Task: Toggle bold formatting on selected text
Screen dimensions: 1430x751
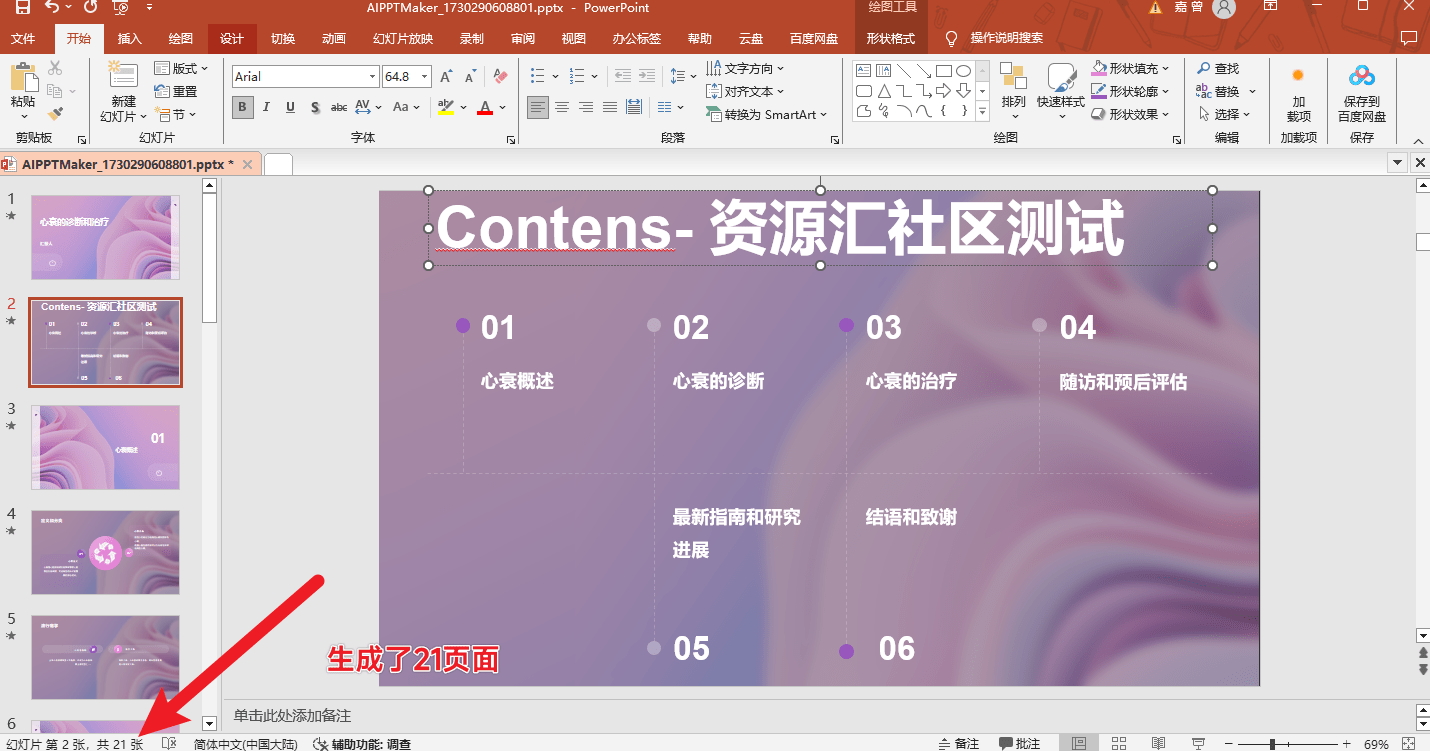Action: [241, 107]
